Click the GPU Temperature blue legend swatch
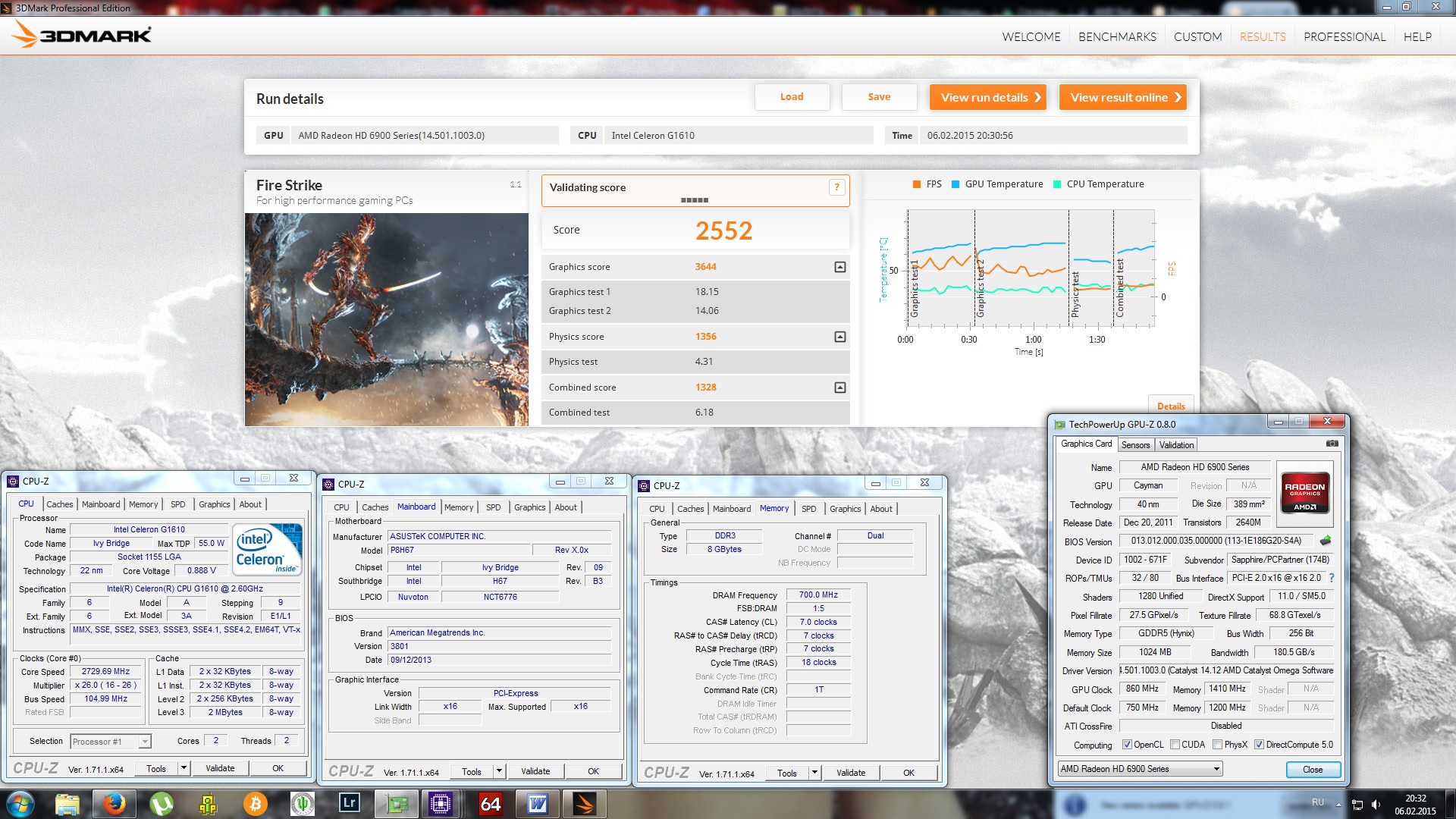This screenshot has width=1456, height=819. (955, 184)
